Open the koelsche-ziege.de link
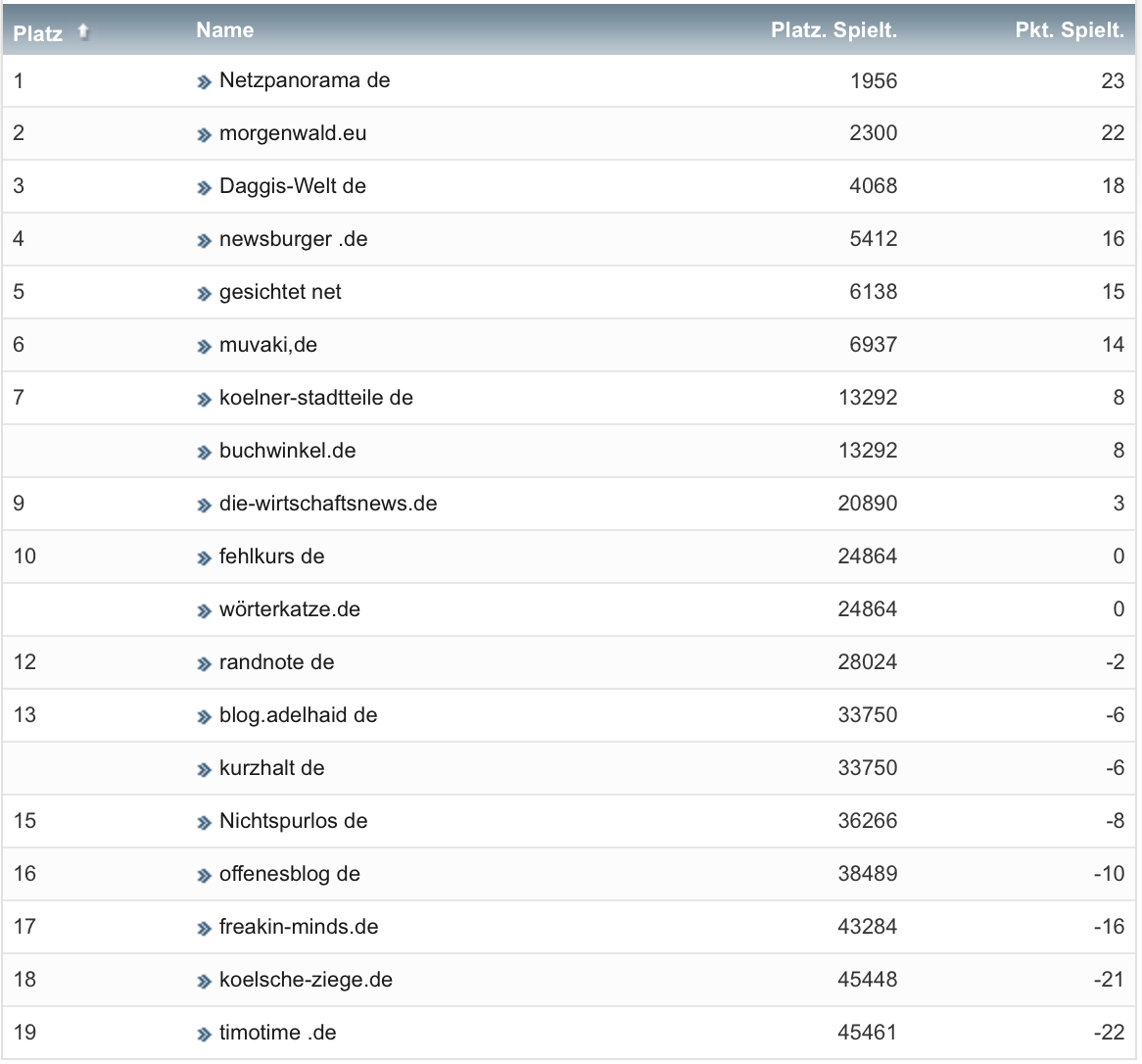1142x1064 pixels. point(306,980)
